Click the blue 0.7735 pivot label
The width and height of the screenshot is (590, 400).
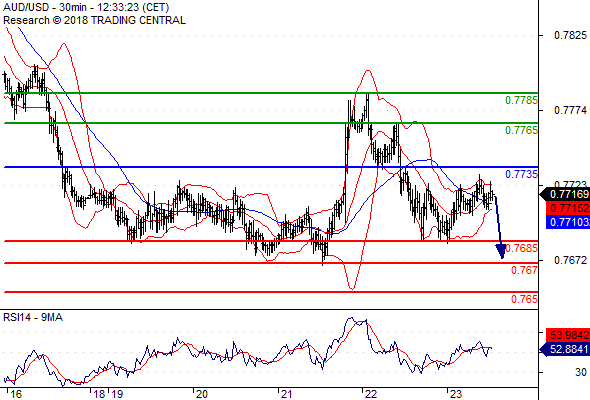point(522,174)
